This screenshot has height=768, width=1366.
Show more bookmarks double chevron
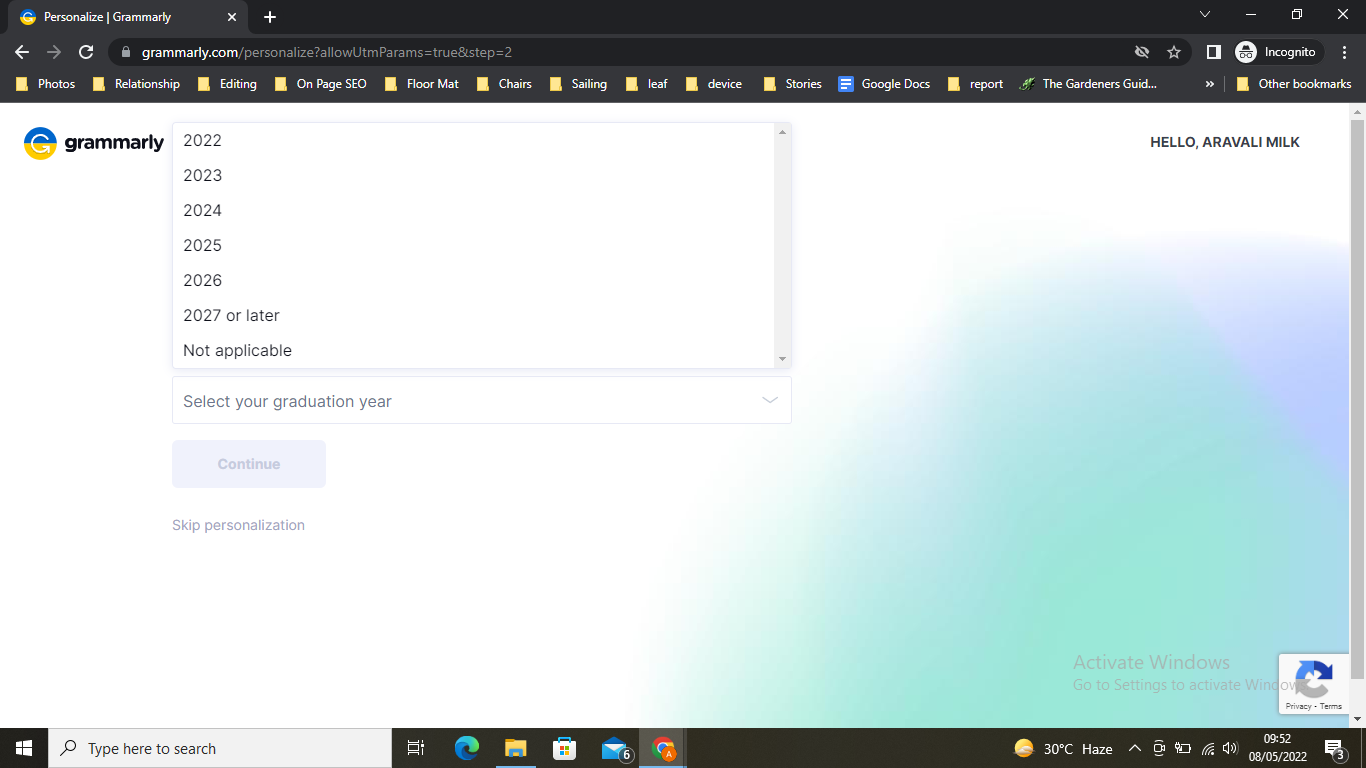[1210, 84]
